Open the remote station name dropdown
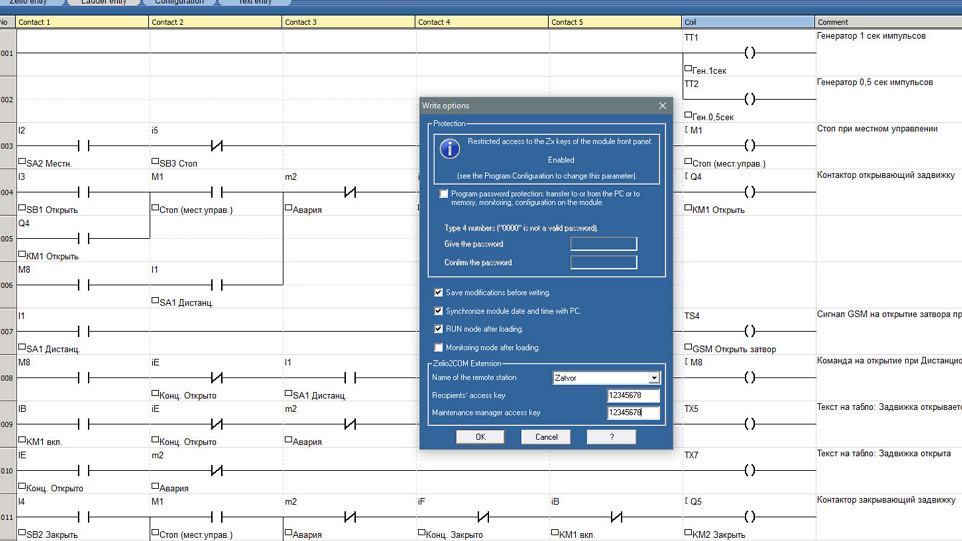962x541 pixels. (x=654, y=378)
